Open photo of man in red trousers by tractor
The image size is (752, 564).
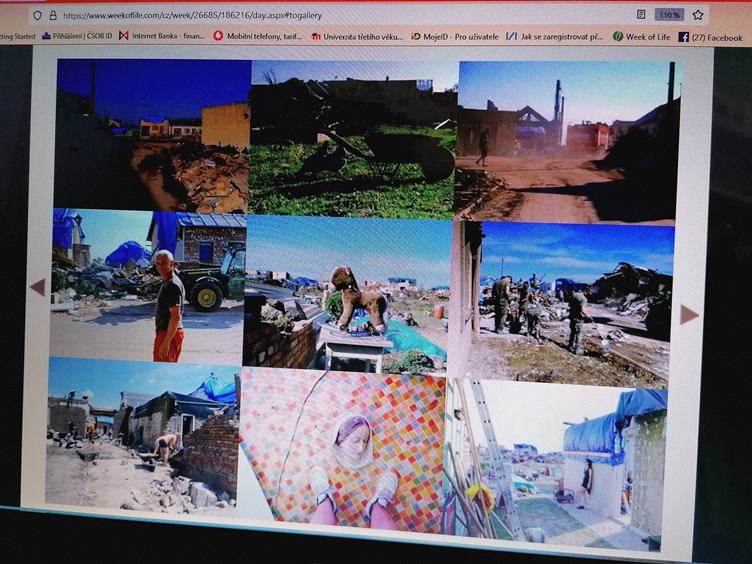coord(148,286)
